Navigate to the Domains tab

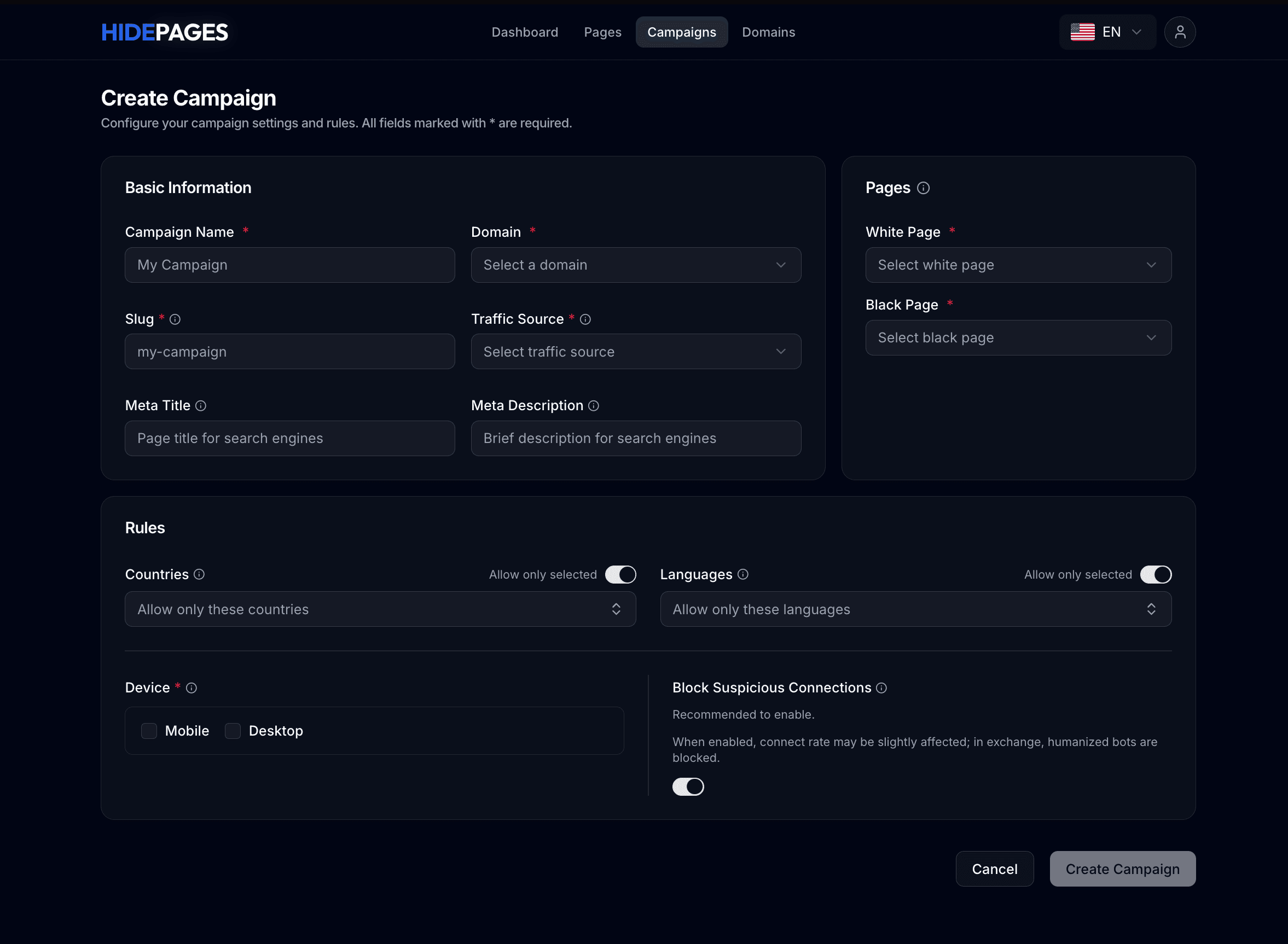768,32
